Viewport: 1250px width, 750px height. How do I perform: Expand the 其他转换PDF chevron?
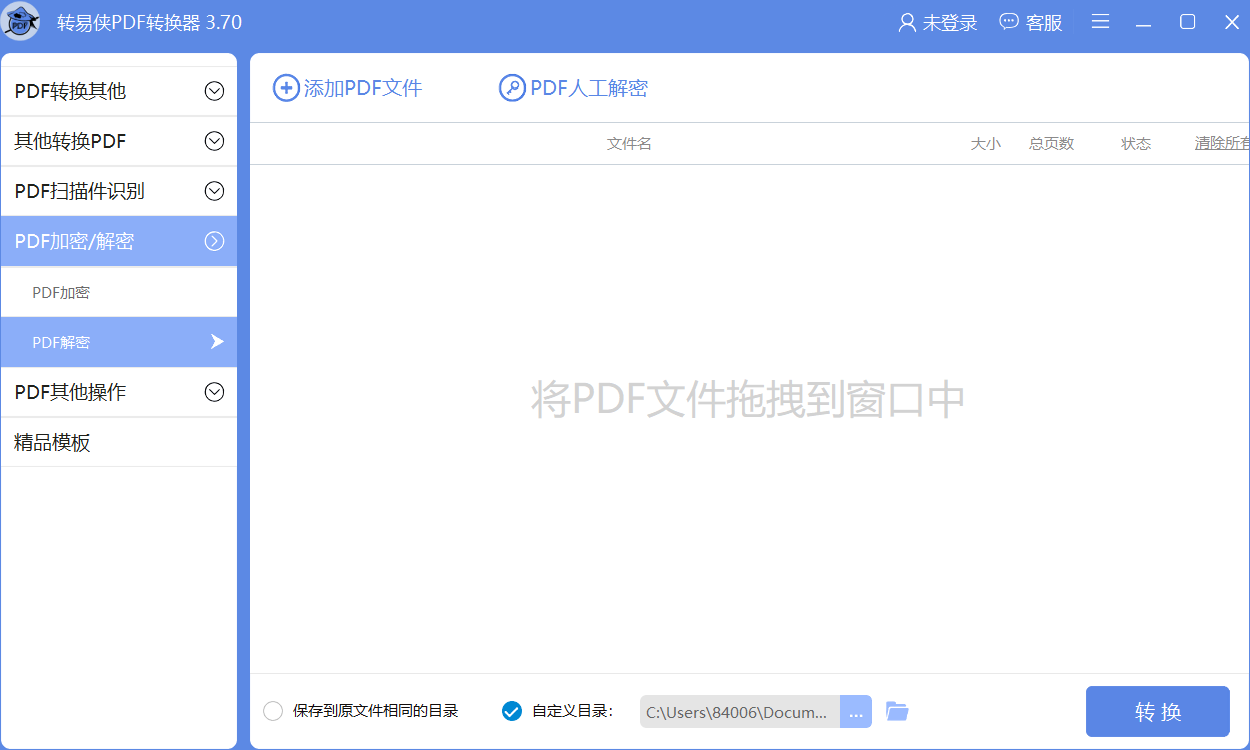click(214, 141)
